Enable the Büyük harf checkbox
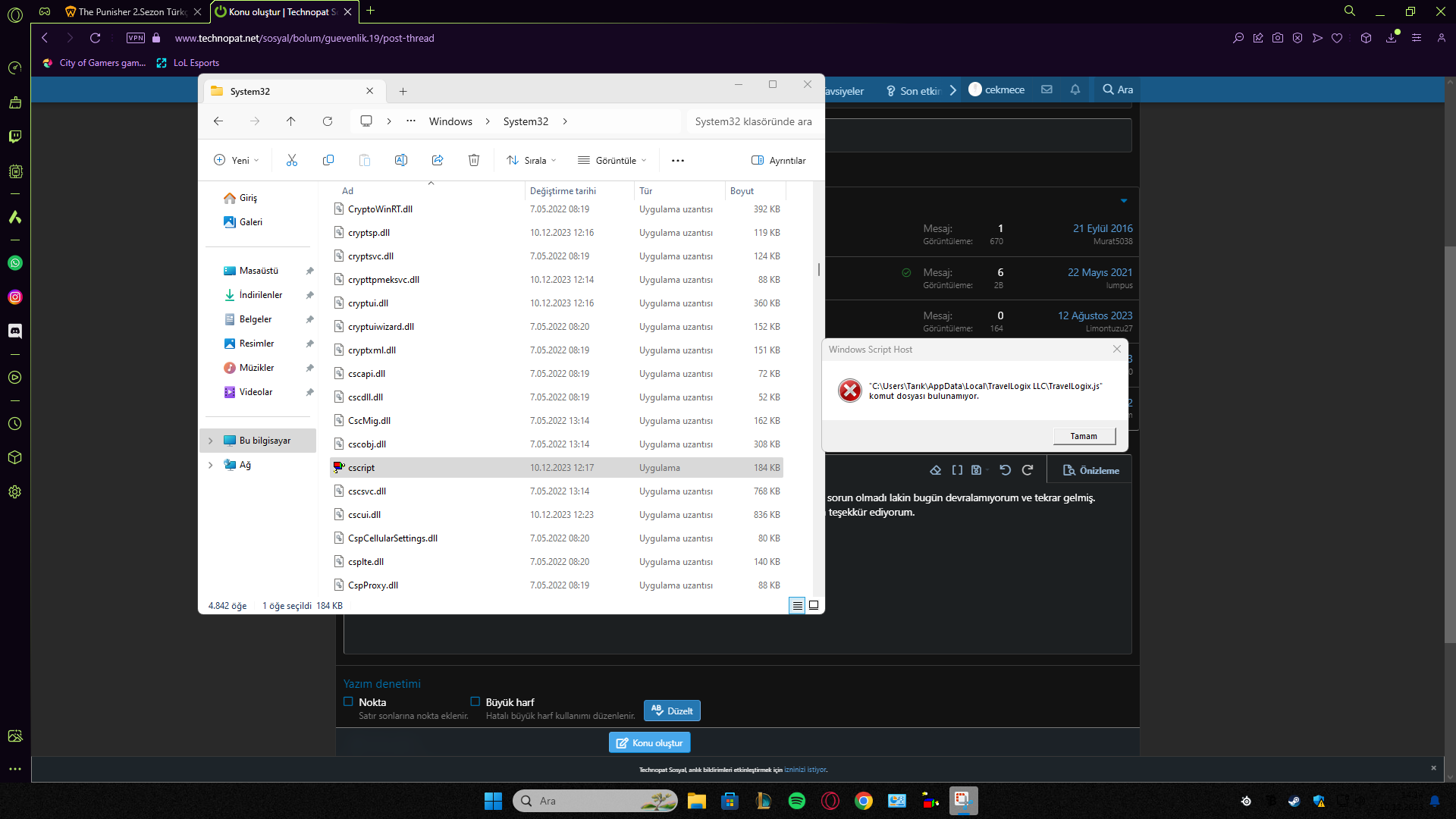 475,702
